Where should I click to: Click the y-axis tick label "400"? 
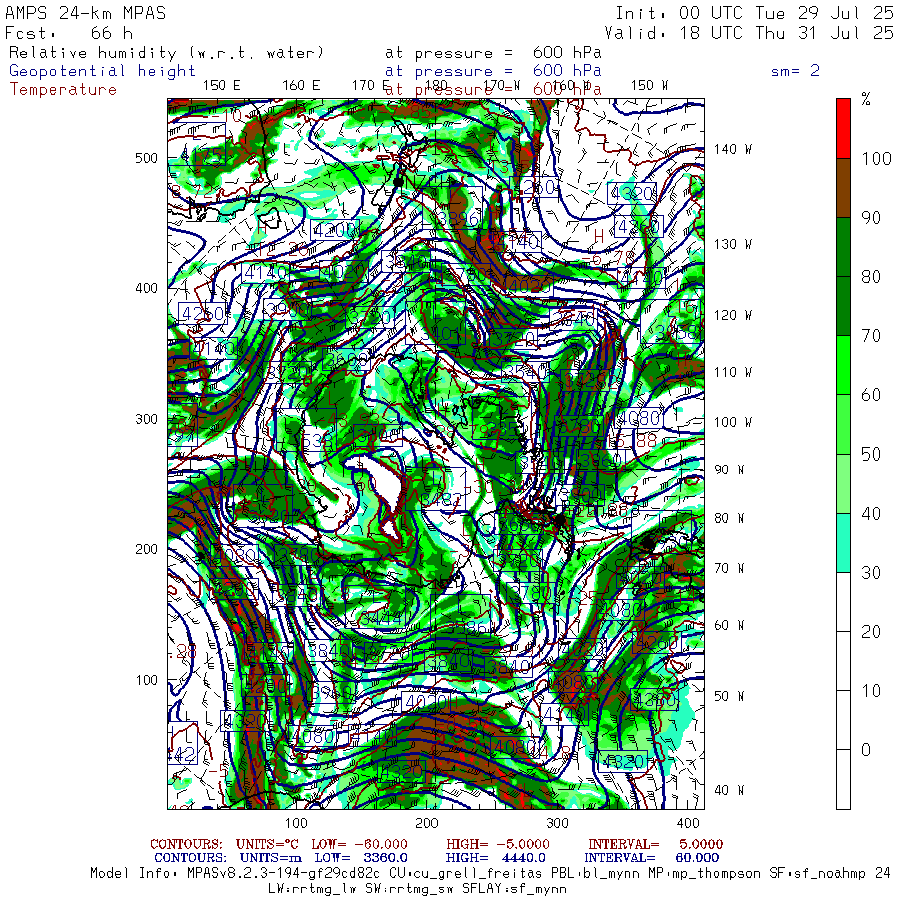tap(146, 288)
